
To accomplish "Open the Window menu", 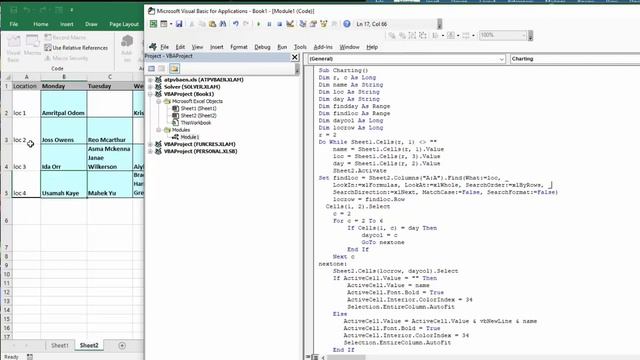I will [349, 47].
